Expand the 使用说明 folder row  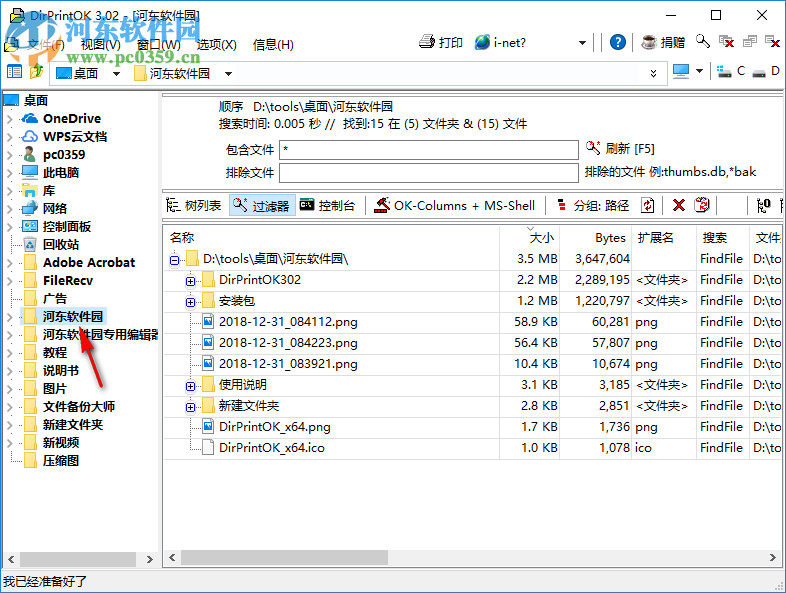point(190,386)
